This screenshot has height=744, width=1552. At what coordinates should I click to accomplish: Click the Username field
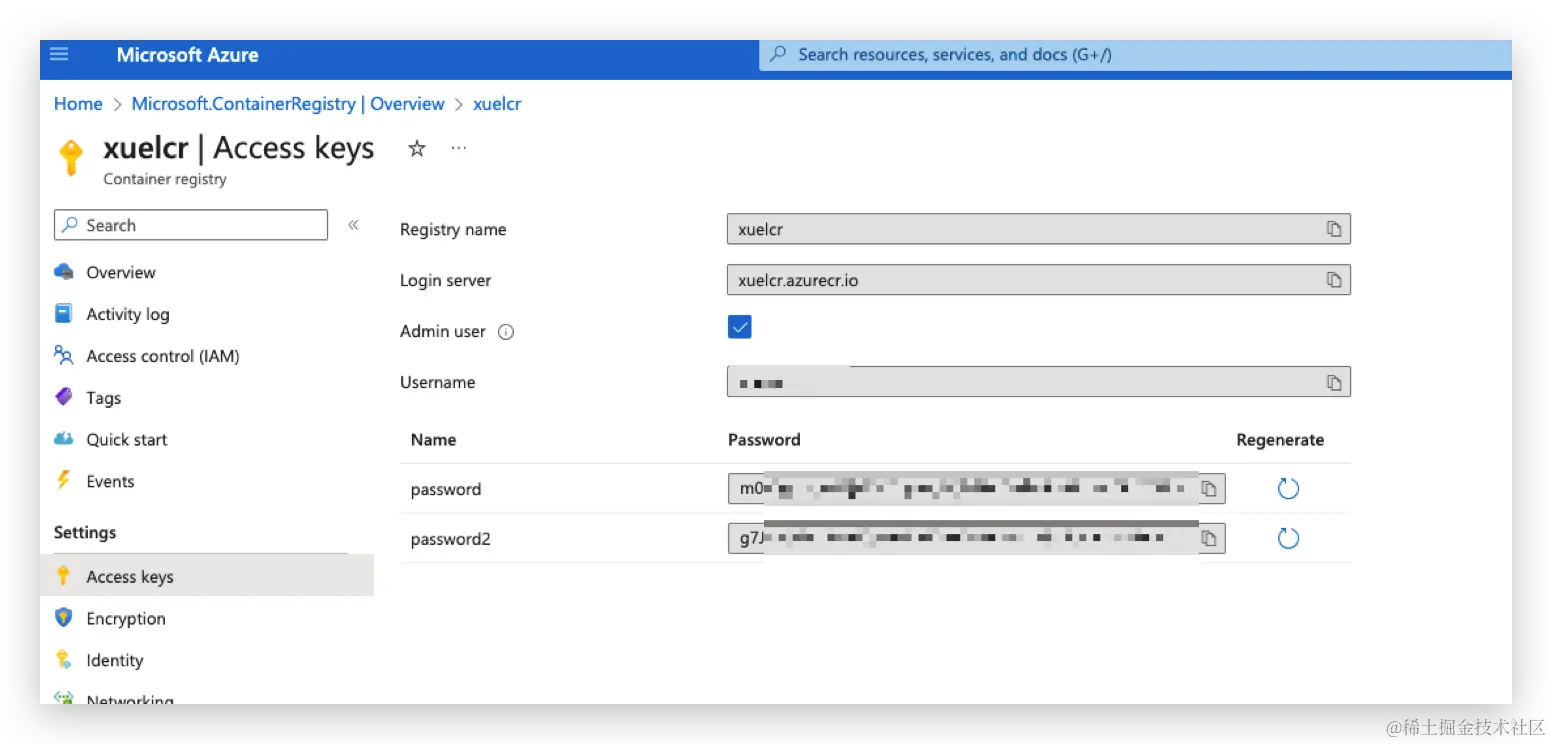pyautogui.click(x=1038, y=382)
